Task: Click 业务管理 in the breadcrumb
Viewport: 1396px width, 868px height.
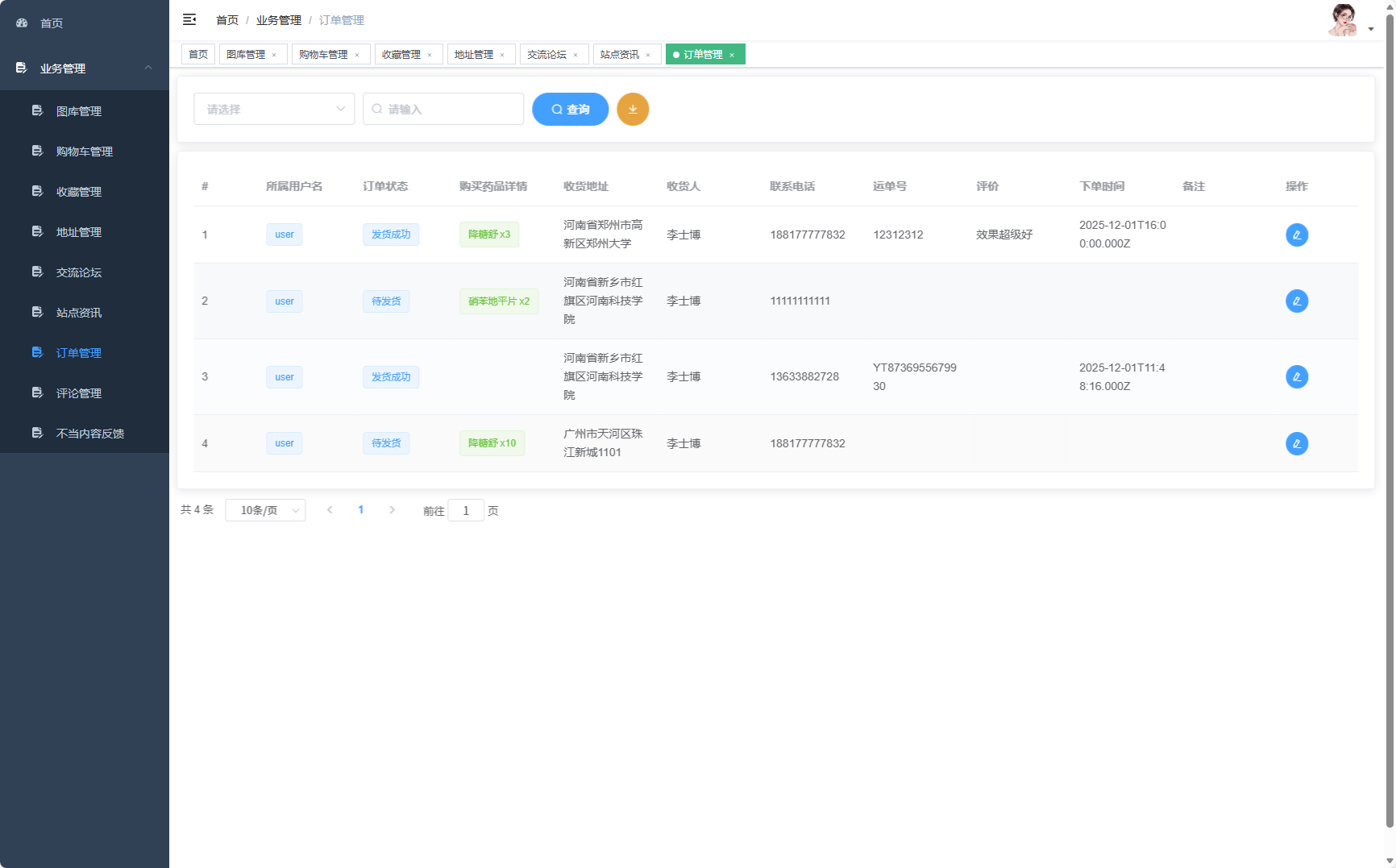Action: (x=278, y=20)
